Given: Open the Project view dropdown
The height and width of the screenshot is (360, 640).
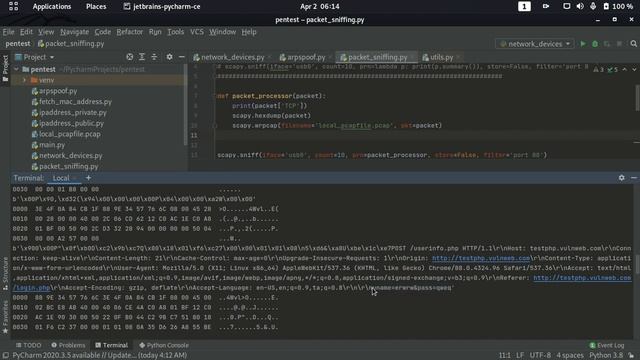Looking at the screenshot, I should [35, 57].
